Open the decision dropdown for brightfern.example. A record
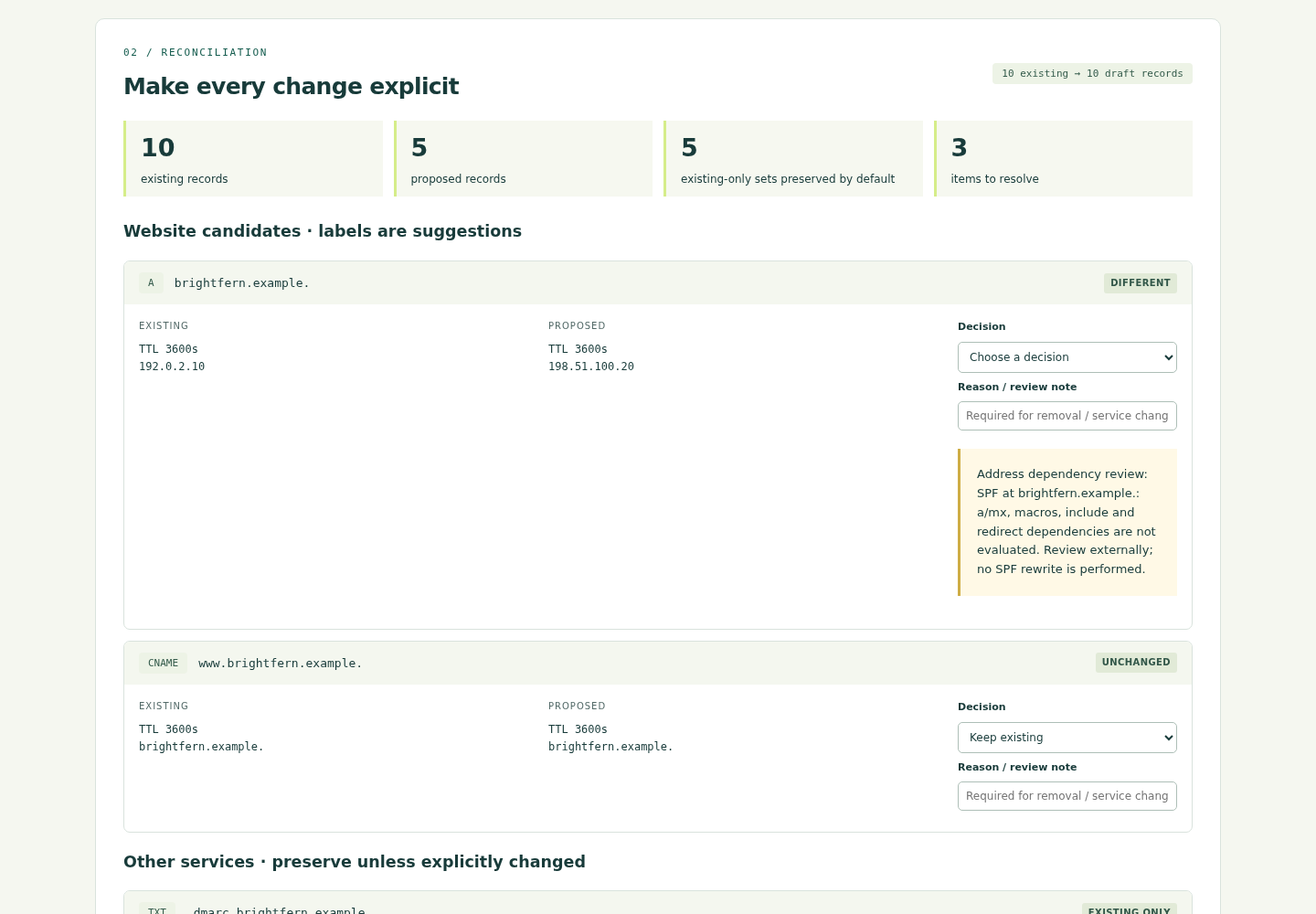Image resolution: width=1316 pixels, height=914 pixels. [x=1067, y=357]
